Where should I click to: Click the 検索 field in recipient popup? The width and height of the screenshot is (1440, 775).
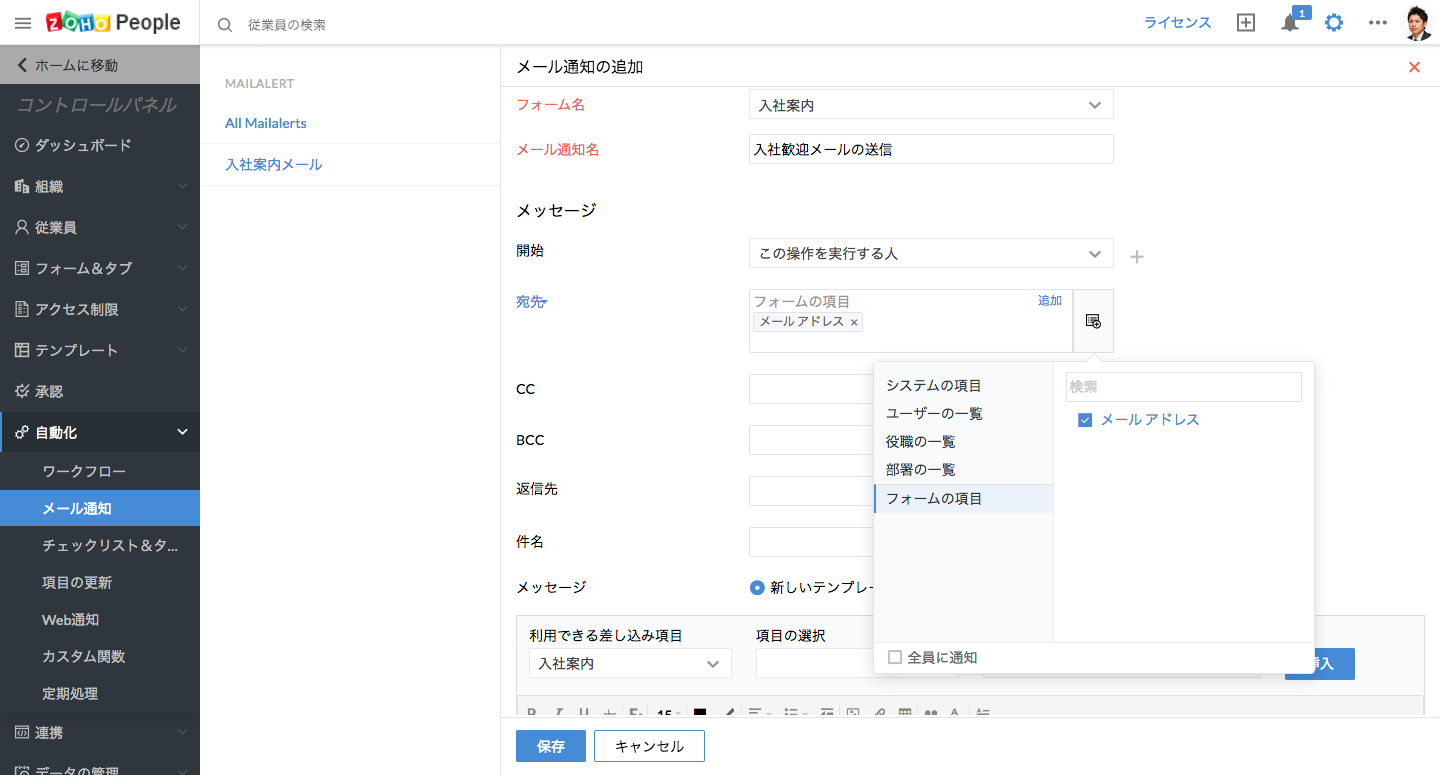[x=1184, y=387]
